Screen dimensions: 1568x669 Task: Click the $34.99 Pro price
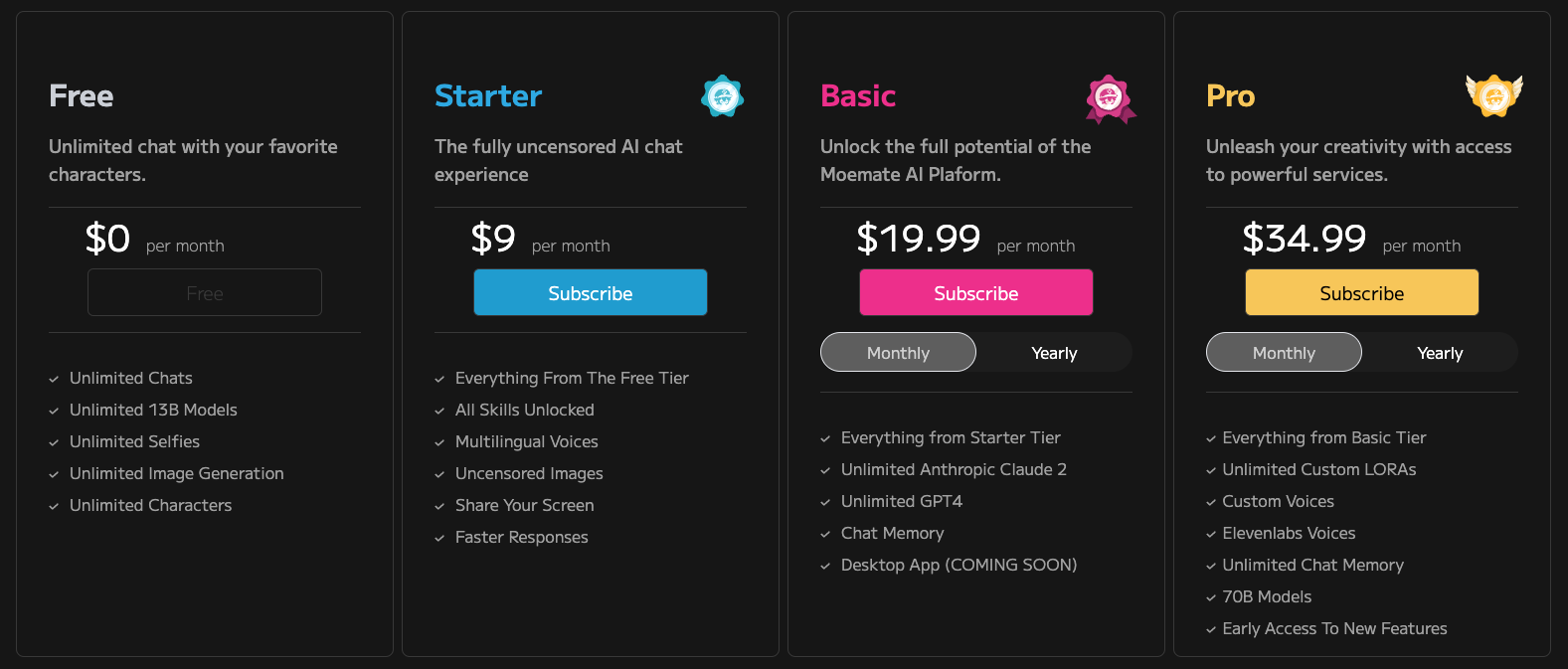pyautogui.click(x=1305, y=239)
